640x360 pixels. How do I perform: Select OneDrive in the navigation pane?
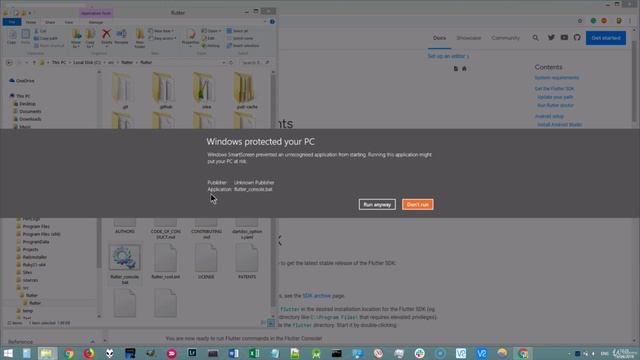point(22,81)
